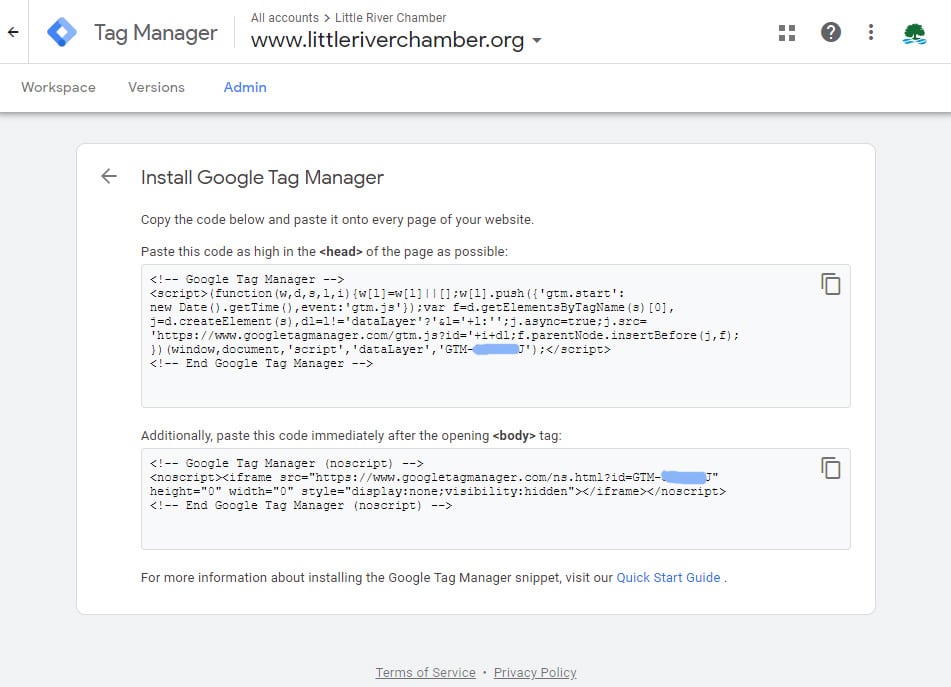Click the tree account avatar
Screen dimensions: 951x687
click(914, 33)
